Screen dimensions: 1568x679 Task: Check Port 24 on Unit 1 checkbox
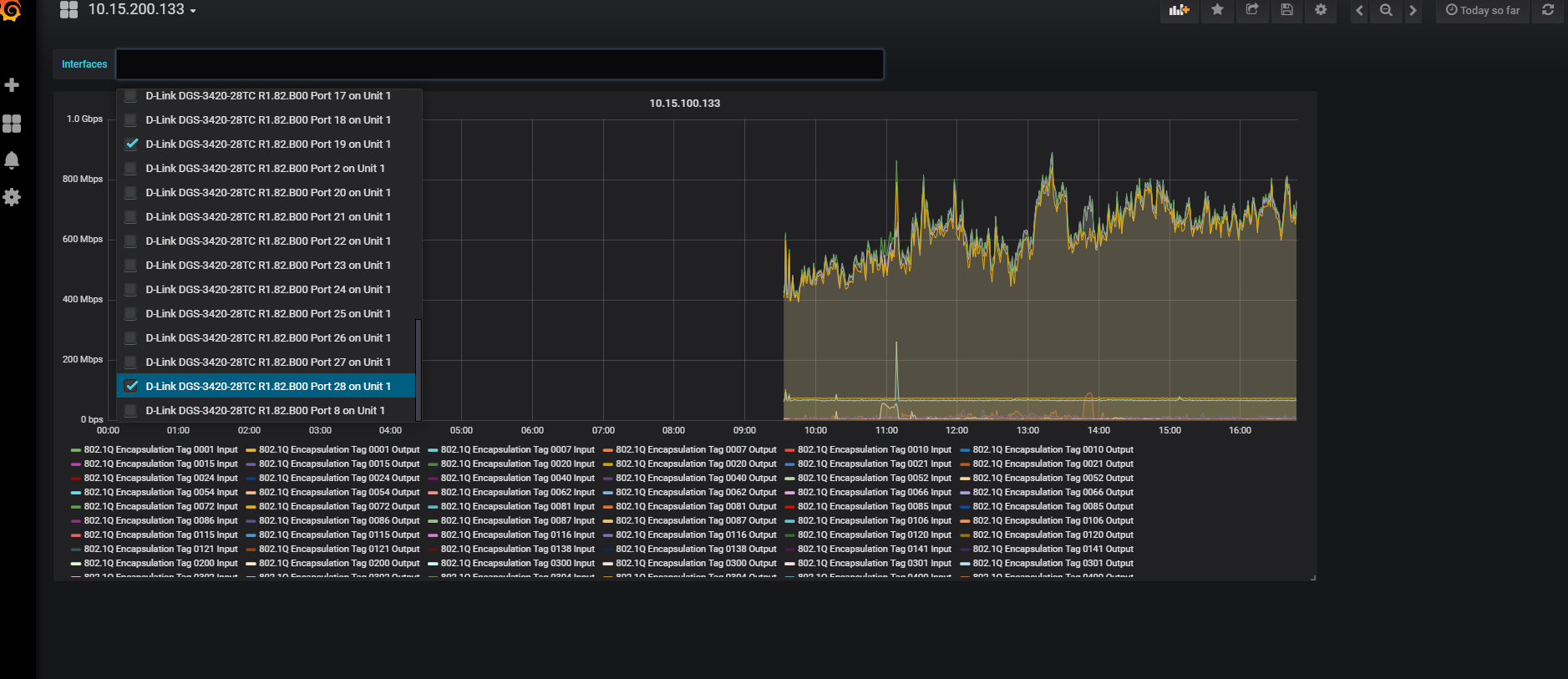131,290
